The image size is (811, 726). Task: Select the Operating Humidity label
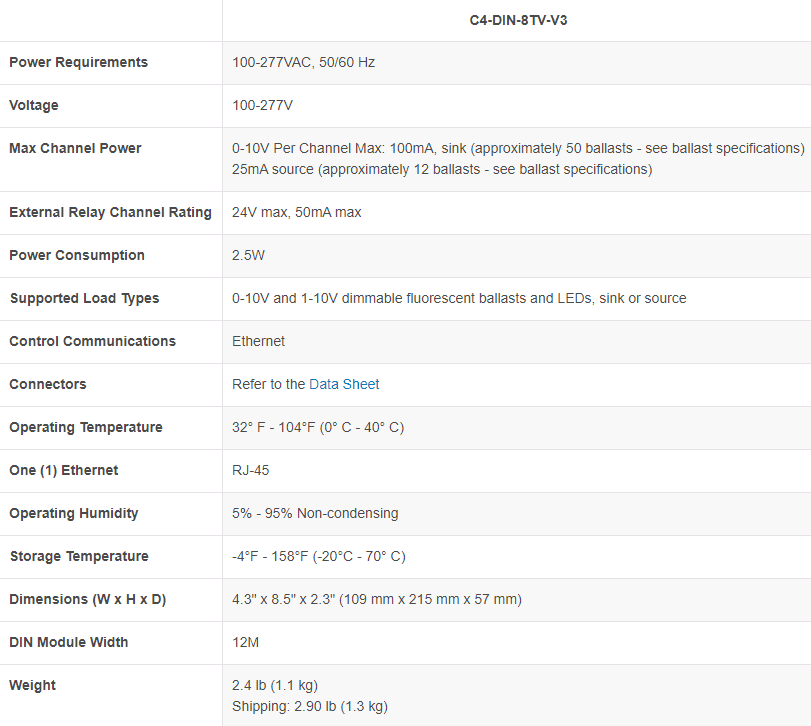[74, 513]
